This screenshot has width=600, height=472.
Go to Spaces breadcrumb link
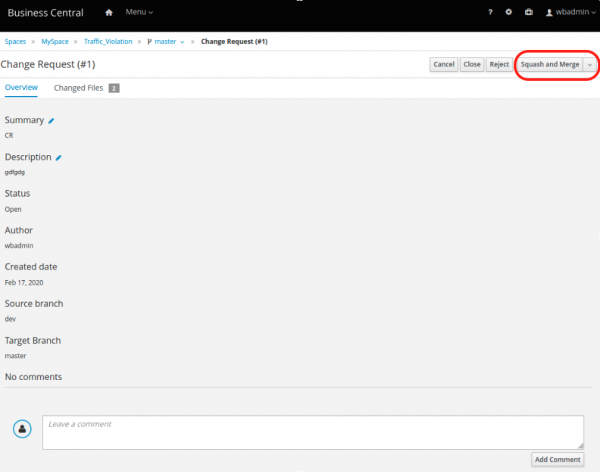click(15, 43)
